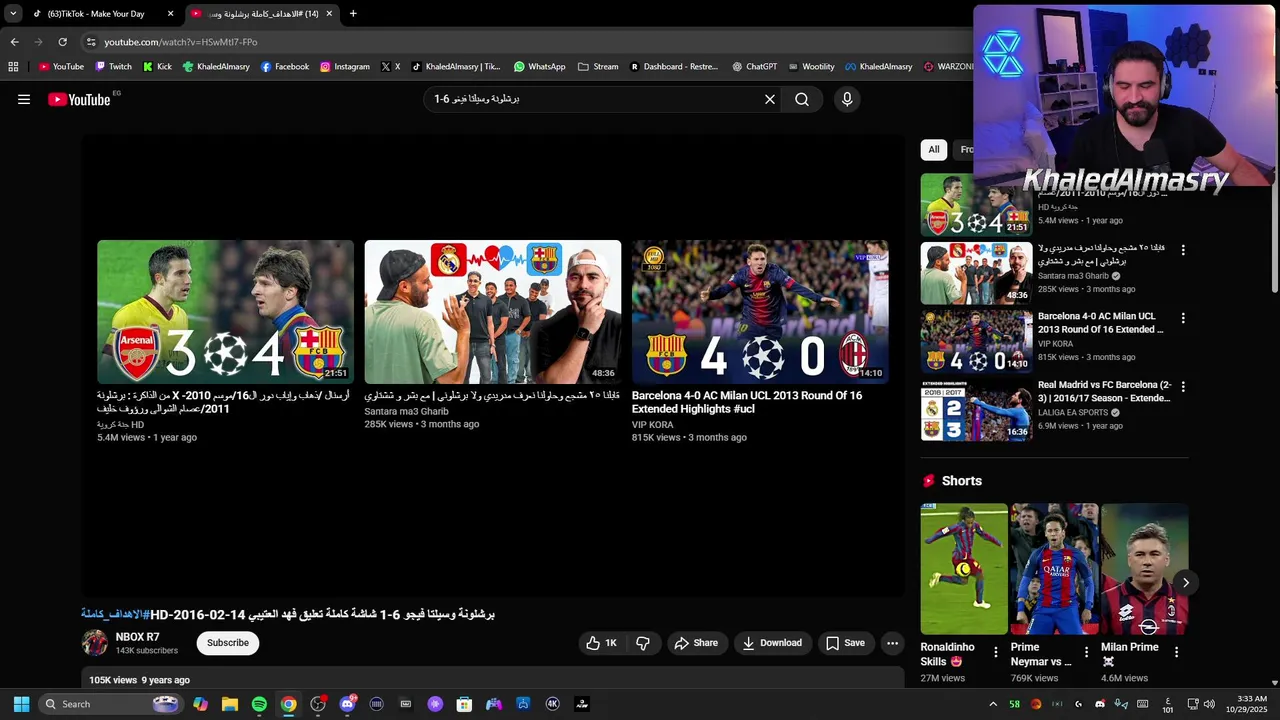Open sidebar Barcelona 4-0 AC Milan UCL title
The width and height of the screenshot is (1280, 720).
1100,322
